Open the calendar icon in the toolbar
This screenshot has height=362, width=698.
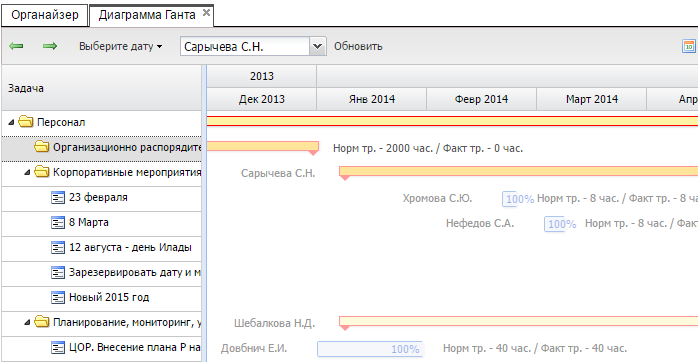pos(689,46)
